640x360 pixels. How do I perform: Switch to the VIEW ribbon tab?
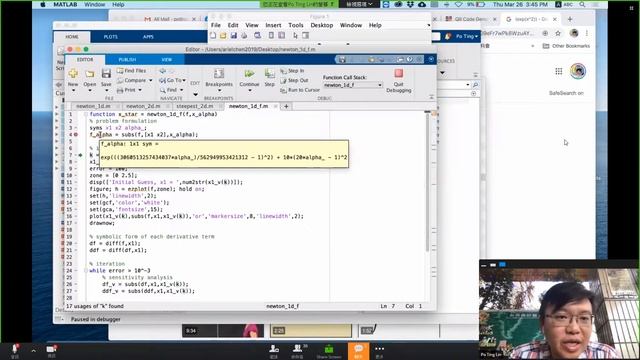(x=167, y=60)
